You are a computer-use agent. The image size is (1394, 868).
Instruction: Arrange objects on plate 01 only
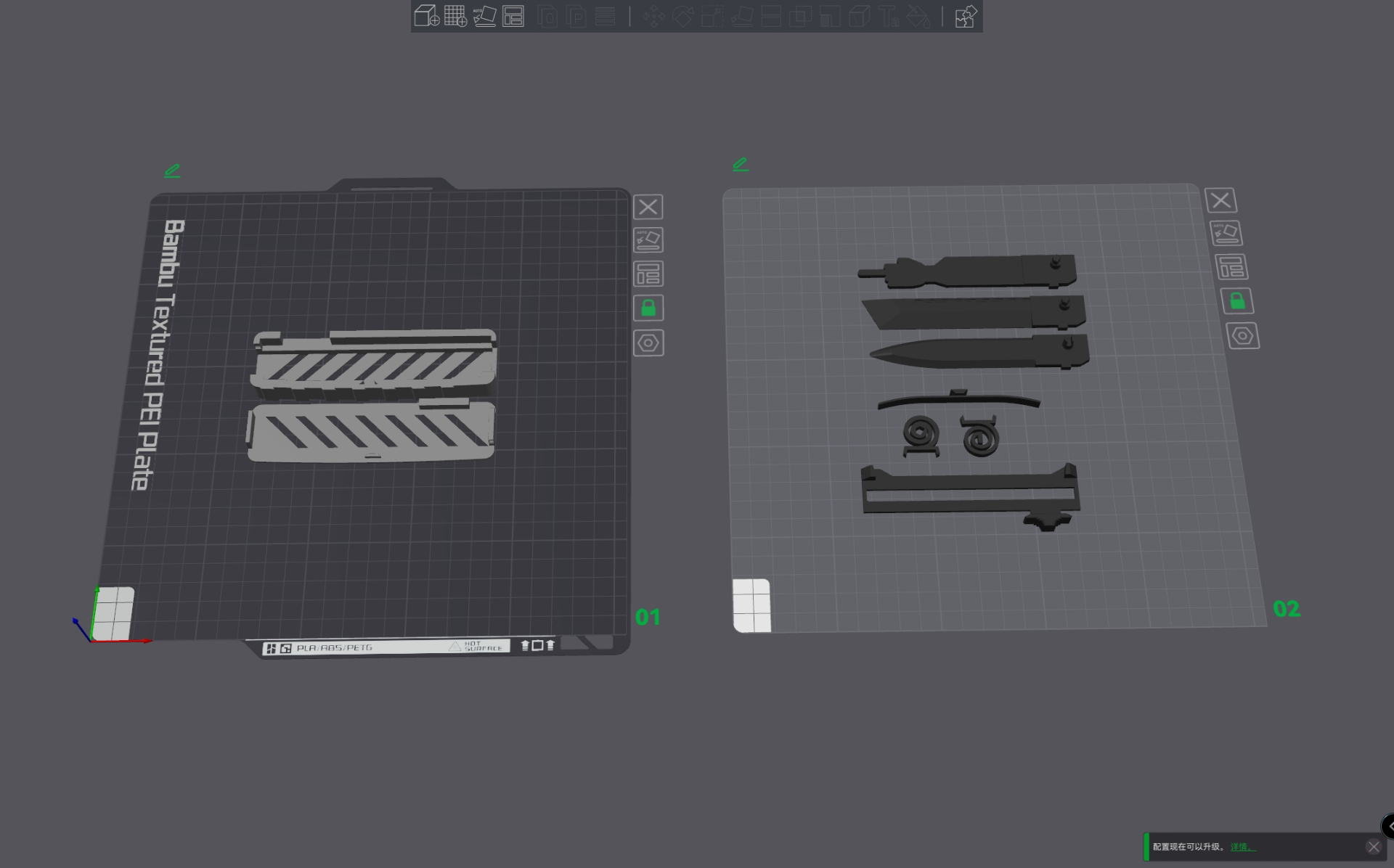(648, 274)
